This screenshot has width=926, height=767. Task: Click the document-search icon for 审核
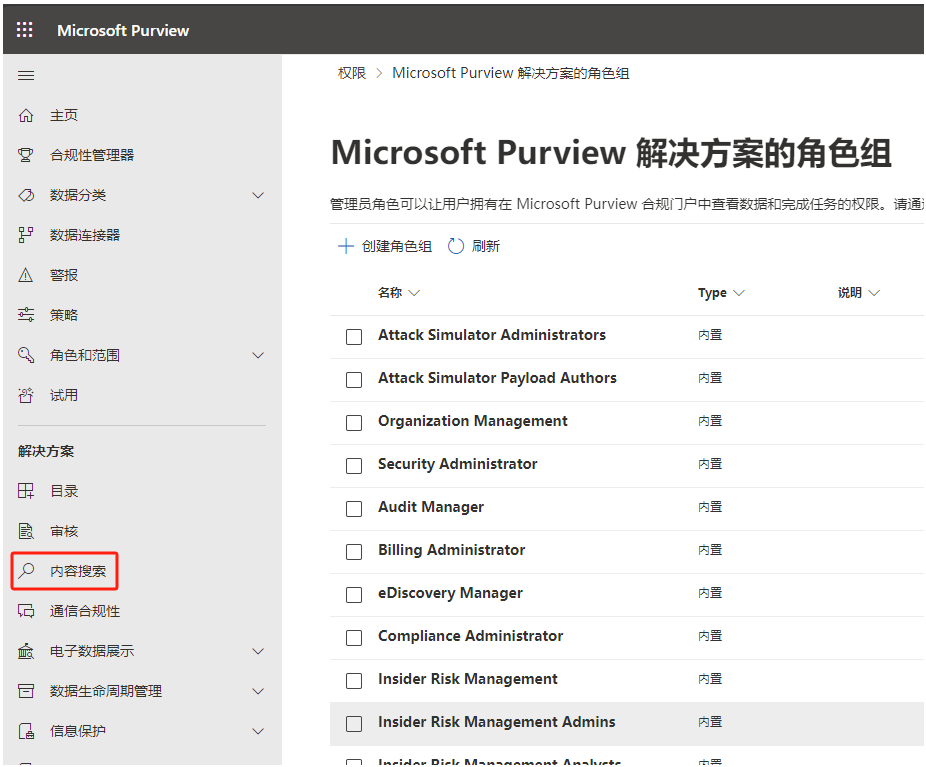click(x=25, y=531)
